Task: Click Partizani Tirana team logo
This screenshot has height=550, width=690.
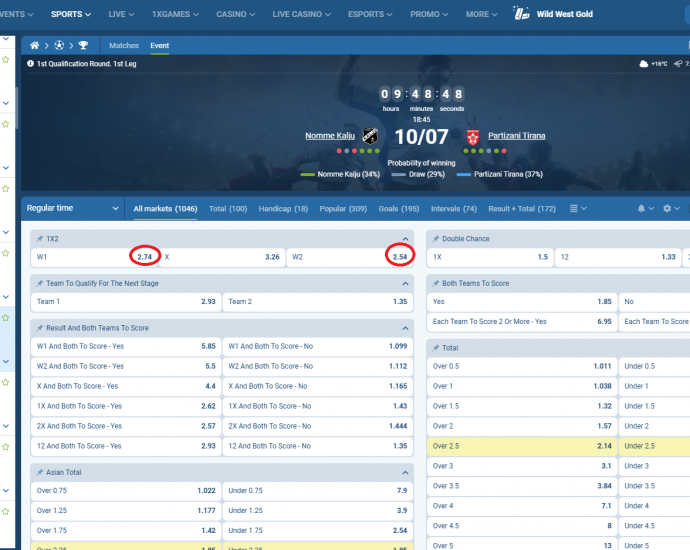Action: [x=473, y=136]
